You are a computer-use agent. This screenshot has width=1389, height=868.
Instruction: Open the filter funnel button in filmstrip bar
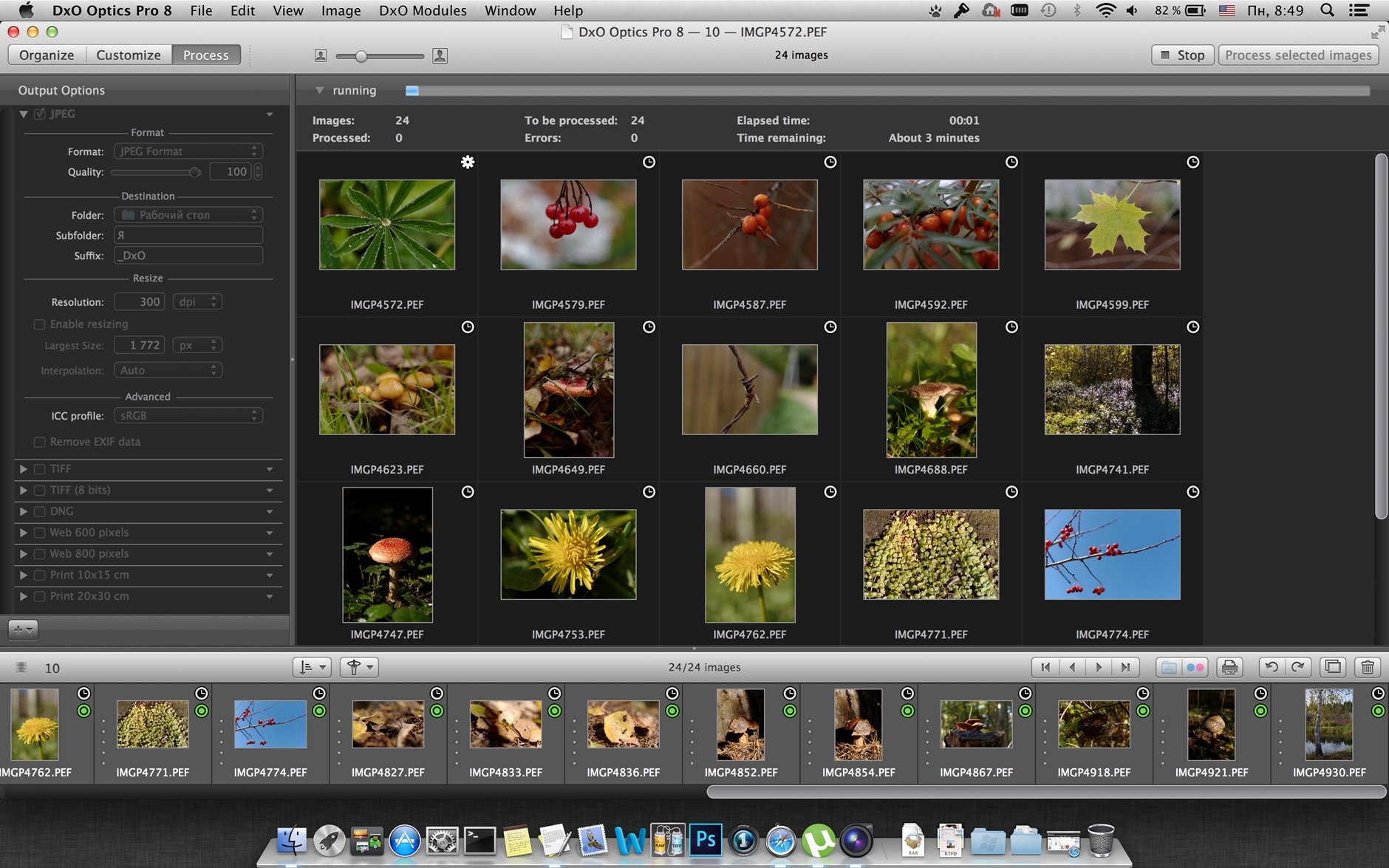tap(359, 667)
